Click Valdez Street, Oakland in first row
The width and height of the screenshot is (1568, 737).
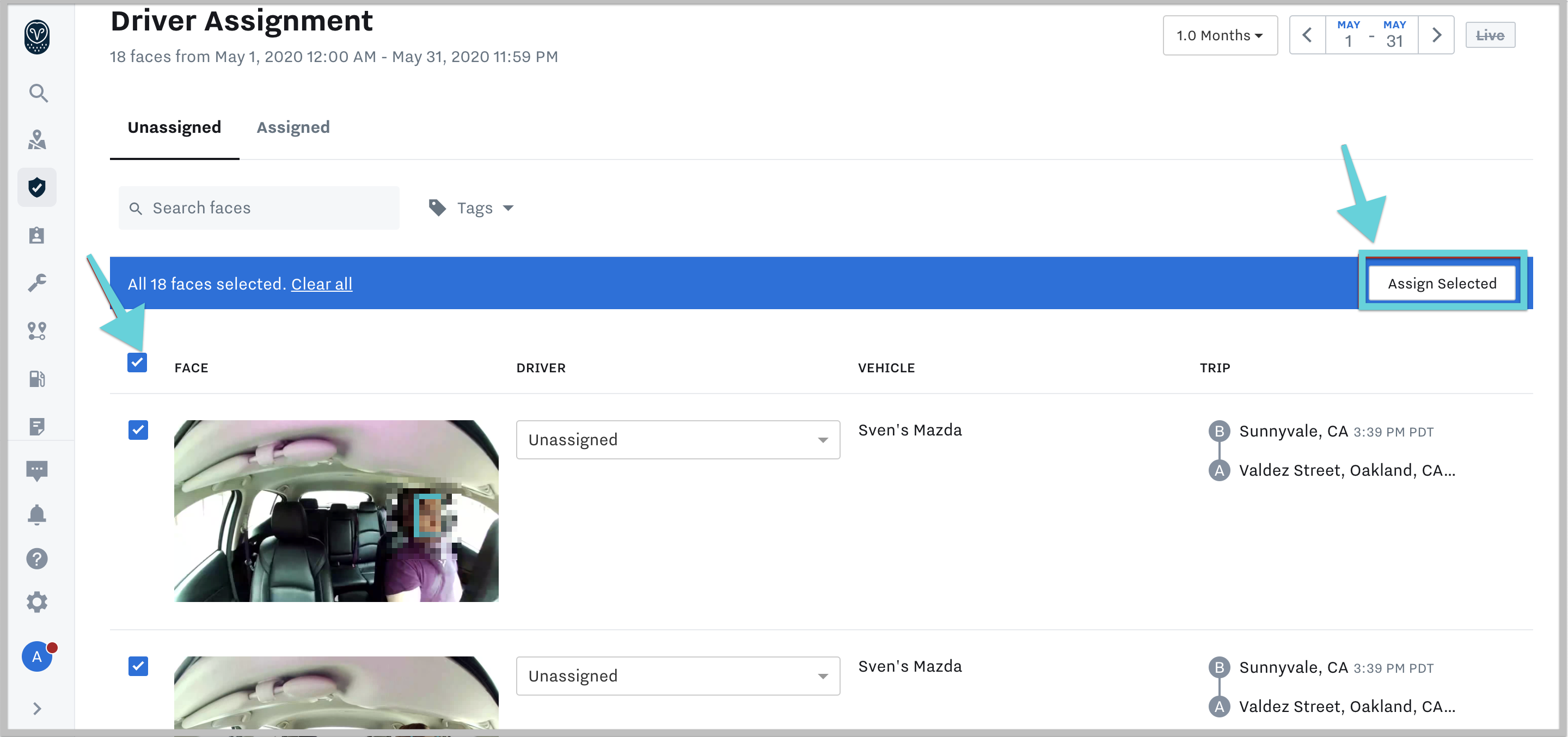(1347, 470)
